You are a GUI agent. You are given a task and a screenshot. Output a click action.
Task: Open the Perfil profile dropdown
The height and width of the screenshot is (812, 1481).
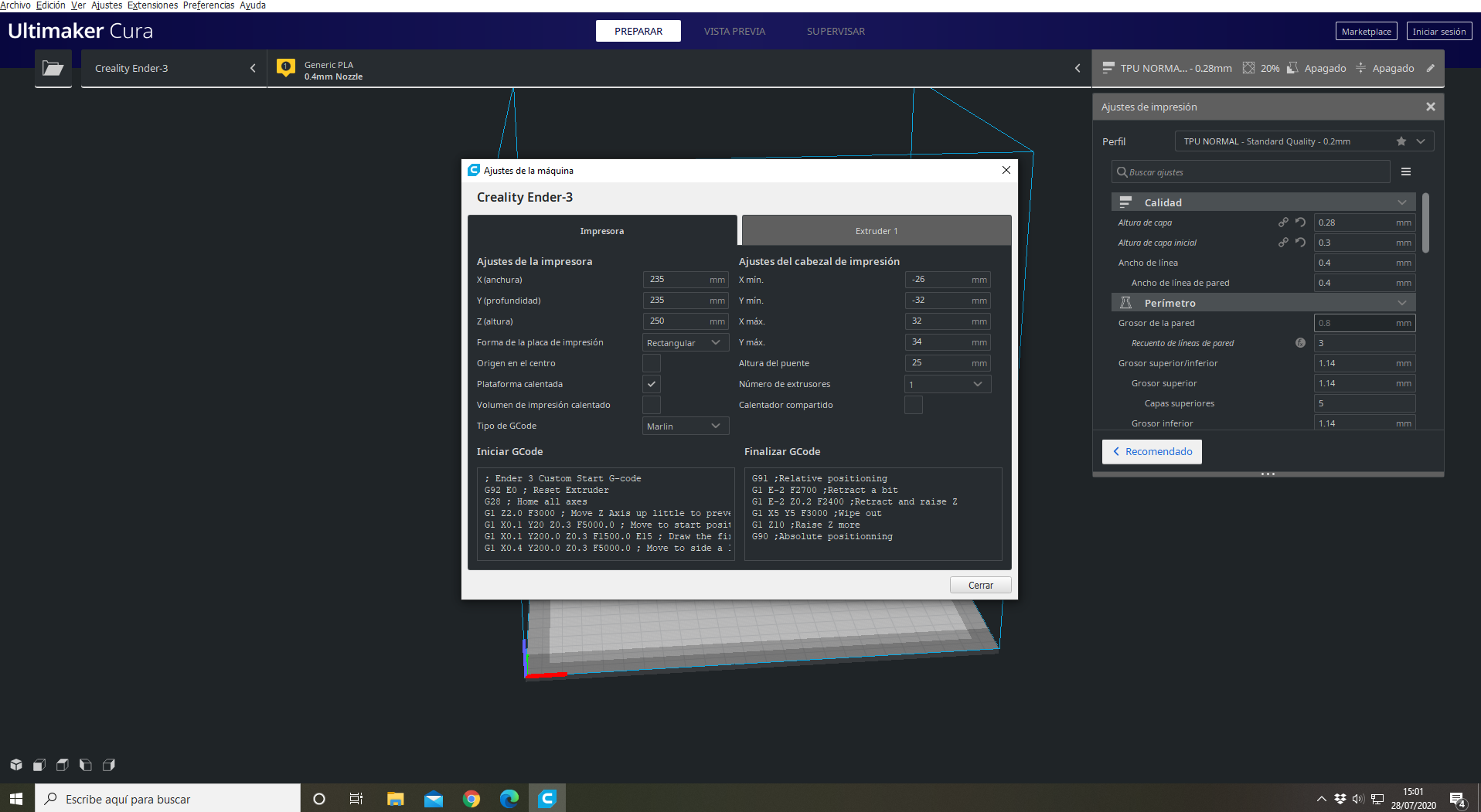pyautogui.click(x=1304, y=141)
